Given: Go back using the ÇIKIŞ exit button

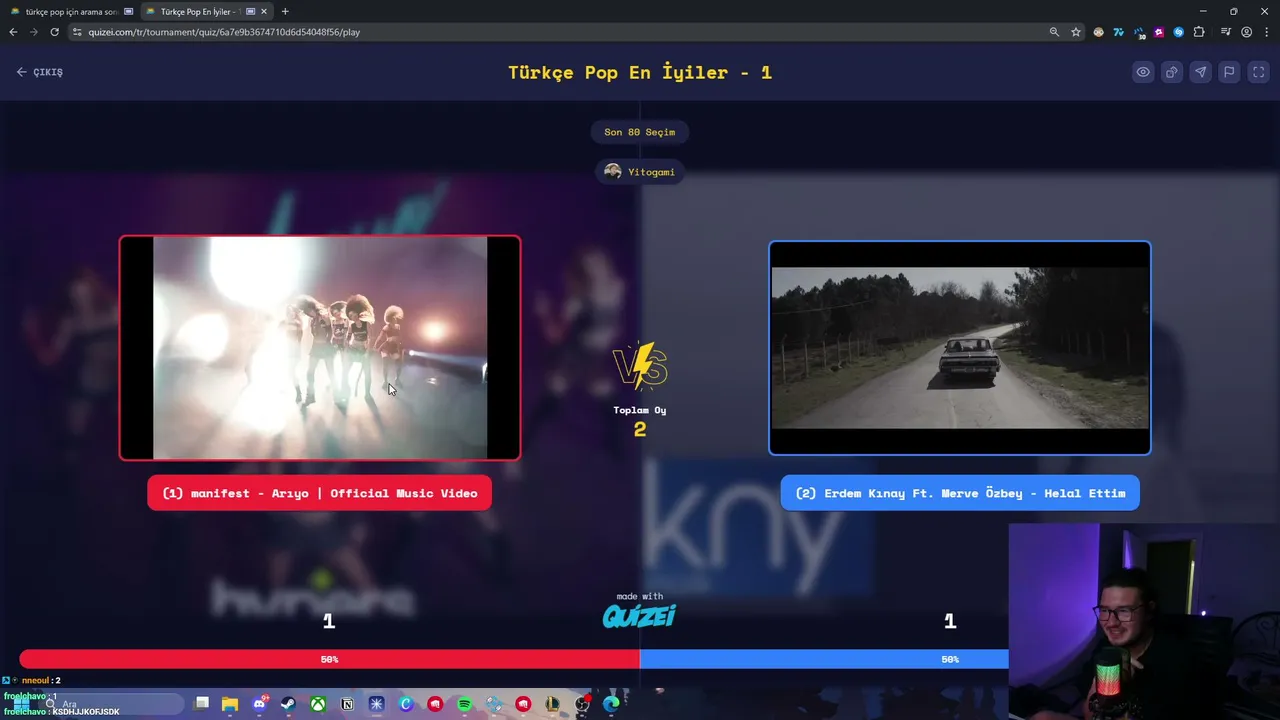Looking at the screenshot, I should (40, 72).
